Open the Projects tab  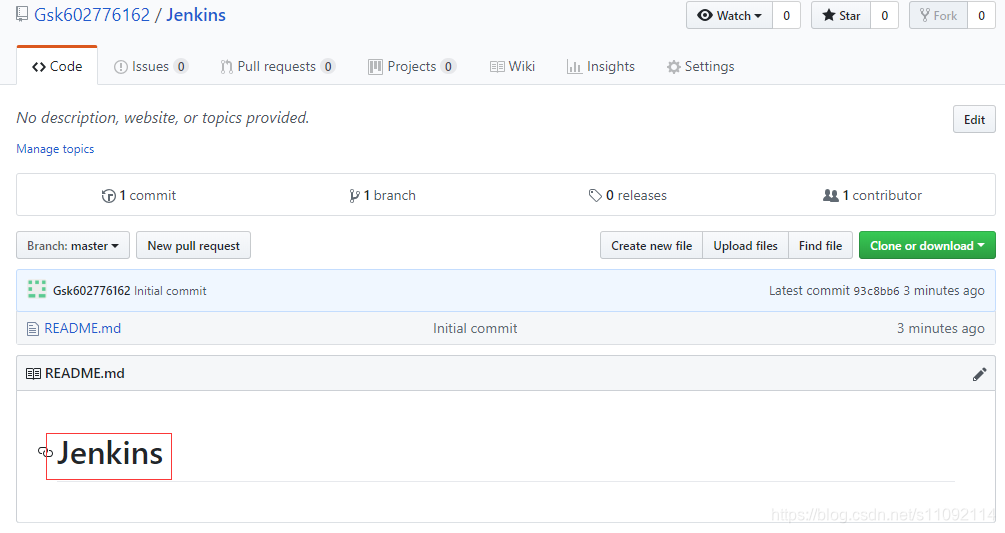click(412, 66)
